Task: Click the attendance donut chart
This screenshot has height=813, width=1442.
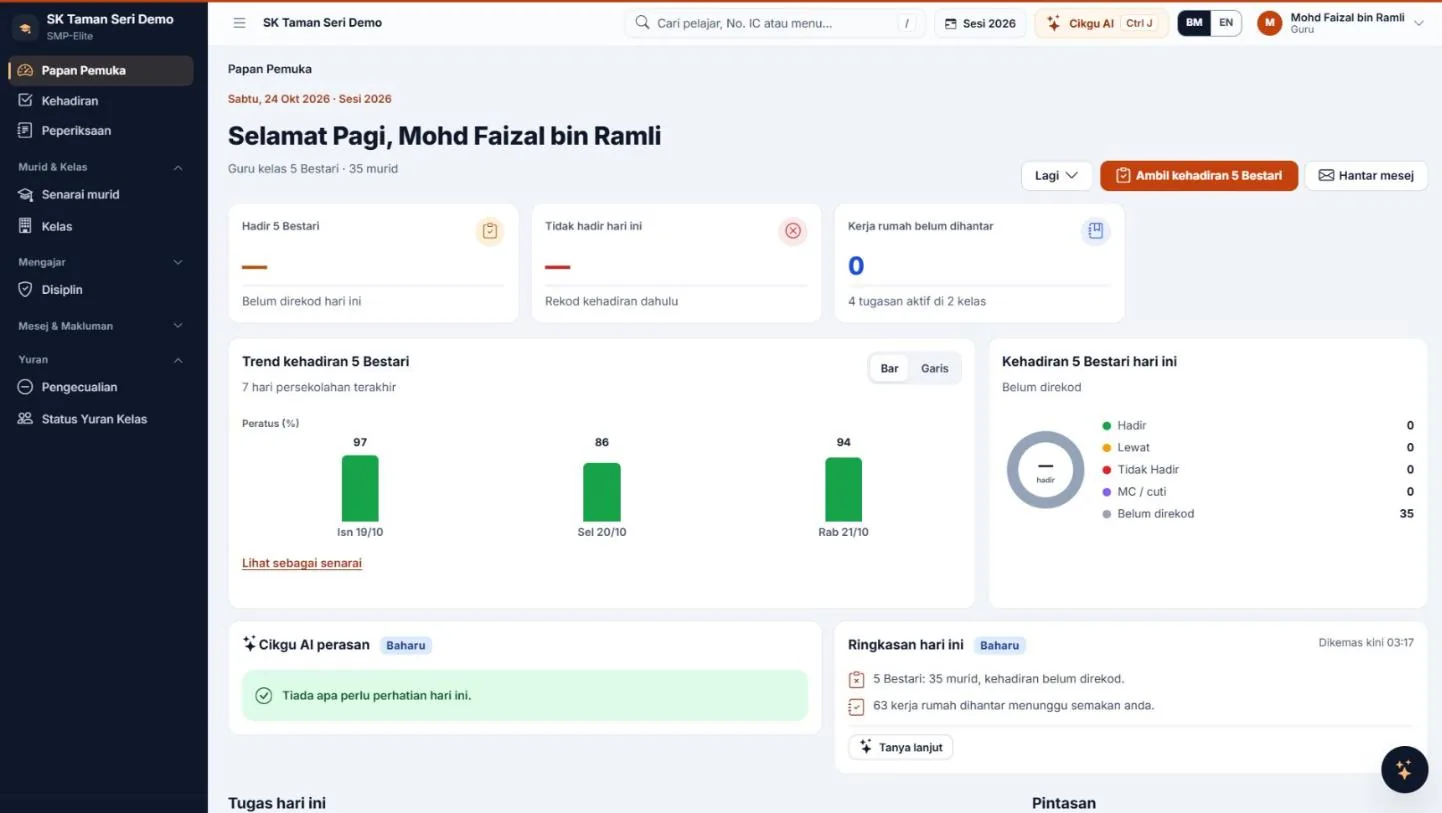Action: [1045, 470]
